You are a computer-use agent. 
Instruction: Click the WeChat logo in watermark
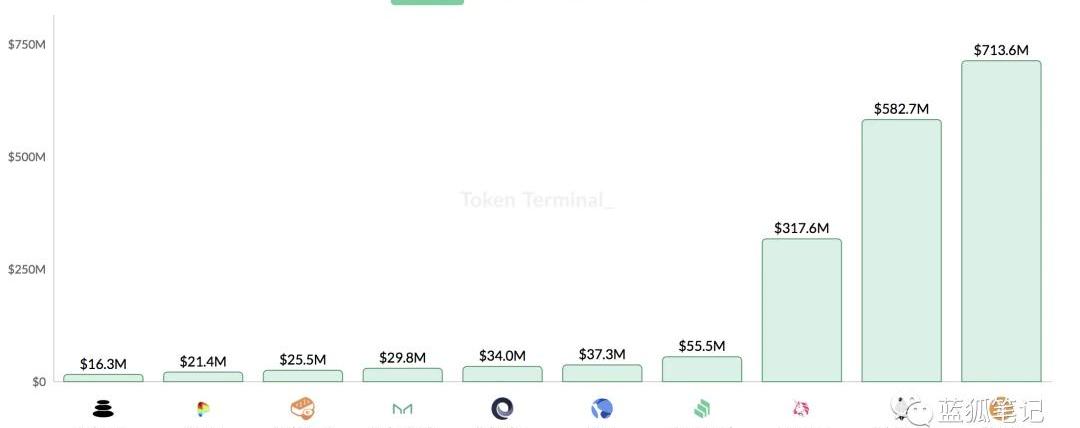click(x=909, y=409)
